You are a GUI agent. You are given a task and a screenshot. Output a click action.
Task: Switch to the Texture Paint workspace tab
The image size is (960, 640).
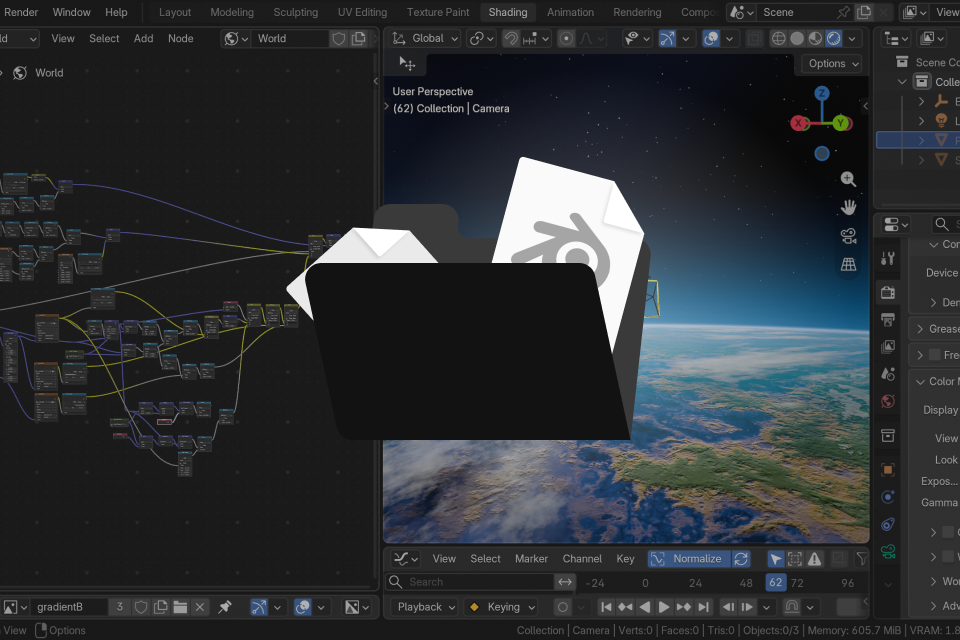438,12
